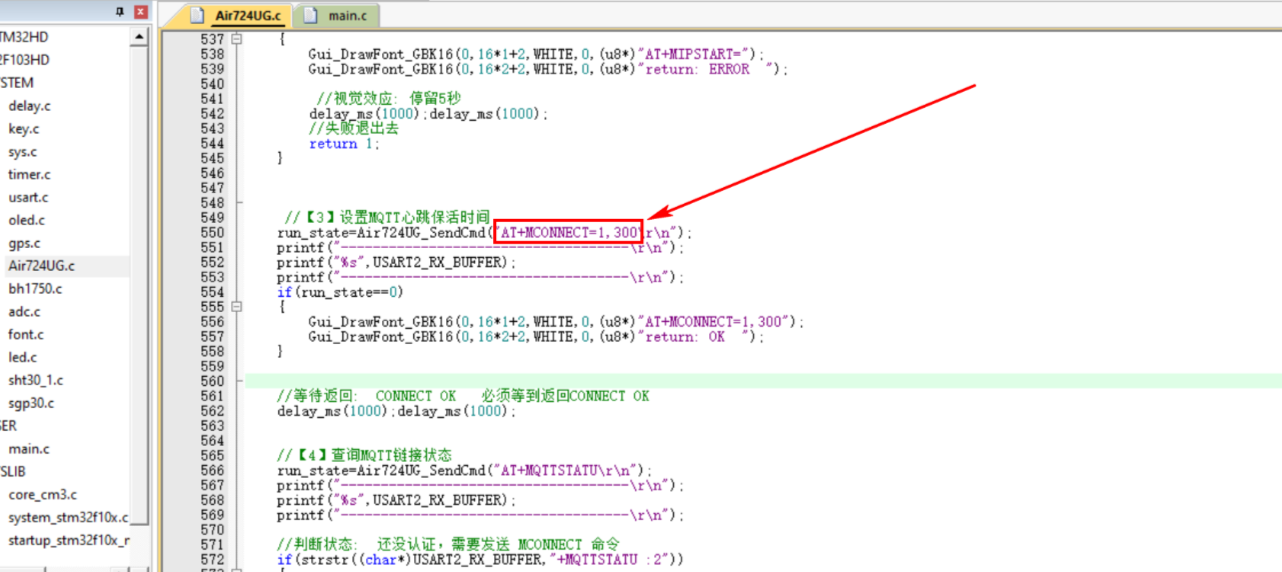This screenshot has width=1282, height=572.
Task: Open sys.c in the project tree
Action: 23,151
